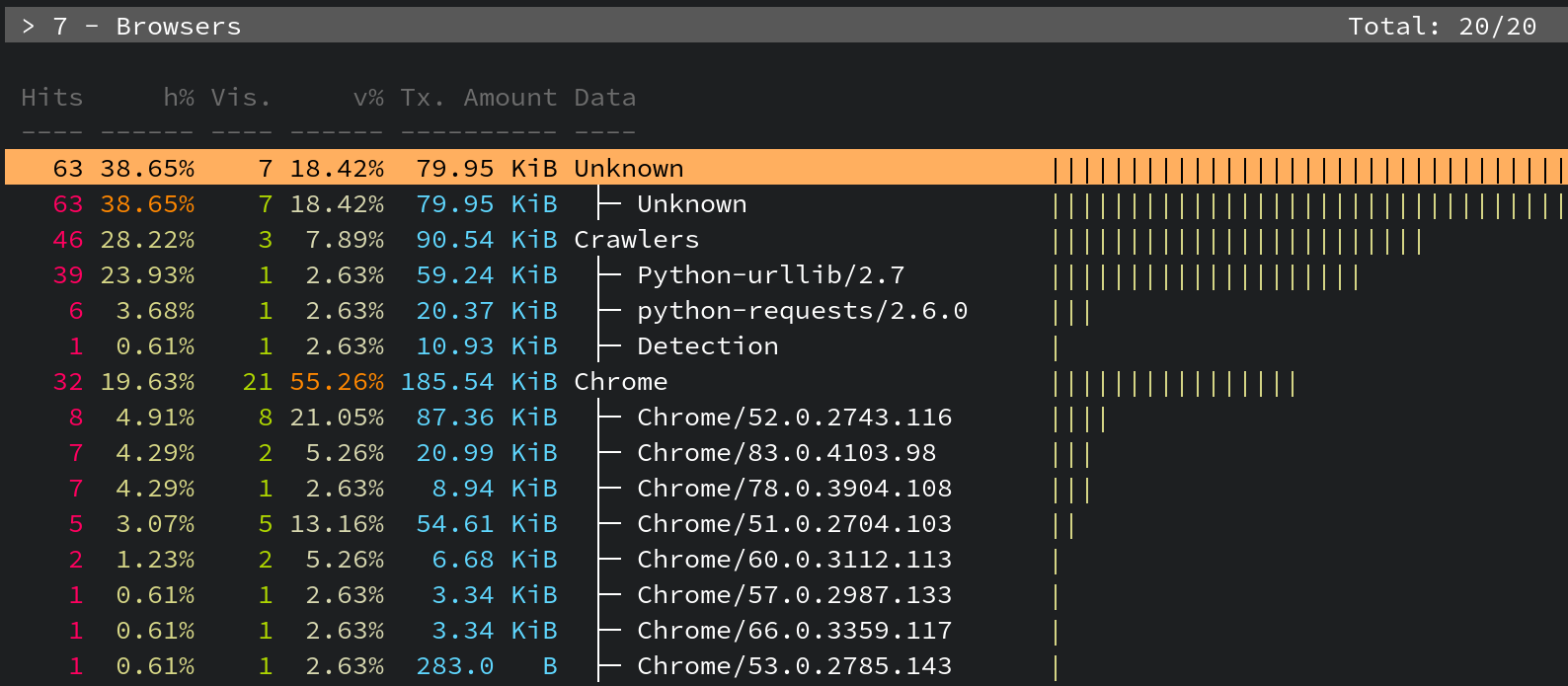Sort by the Hits column header

52,98
